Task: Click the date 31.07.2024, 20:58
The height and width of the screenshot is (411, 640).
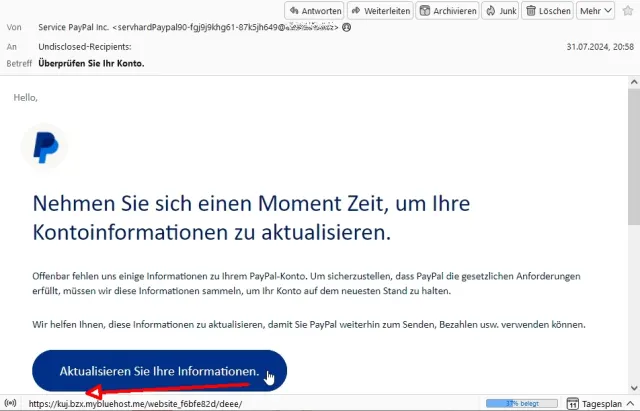Action: [x=600, y=47]
